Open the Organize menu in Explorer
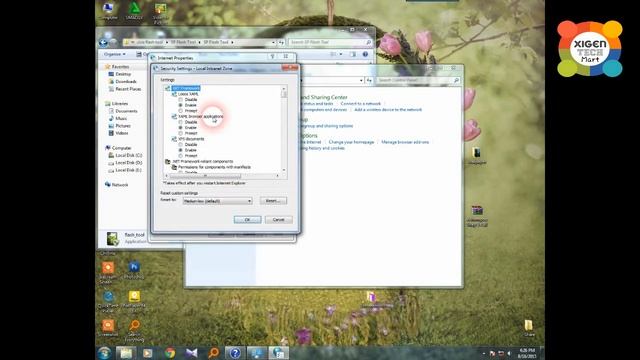Image resolution: width=640 pixels, height=360 pixels. (x=114, y=54)
